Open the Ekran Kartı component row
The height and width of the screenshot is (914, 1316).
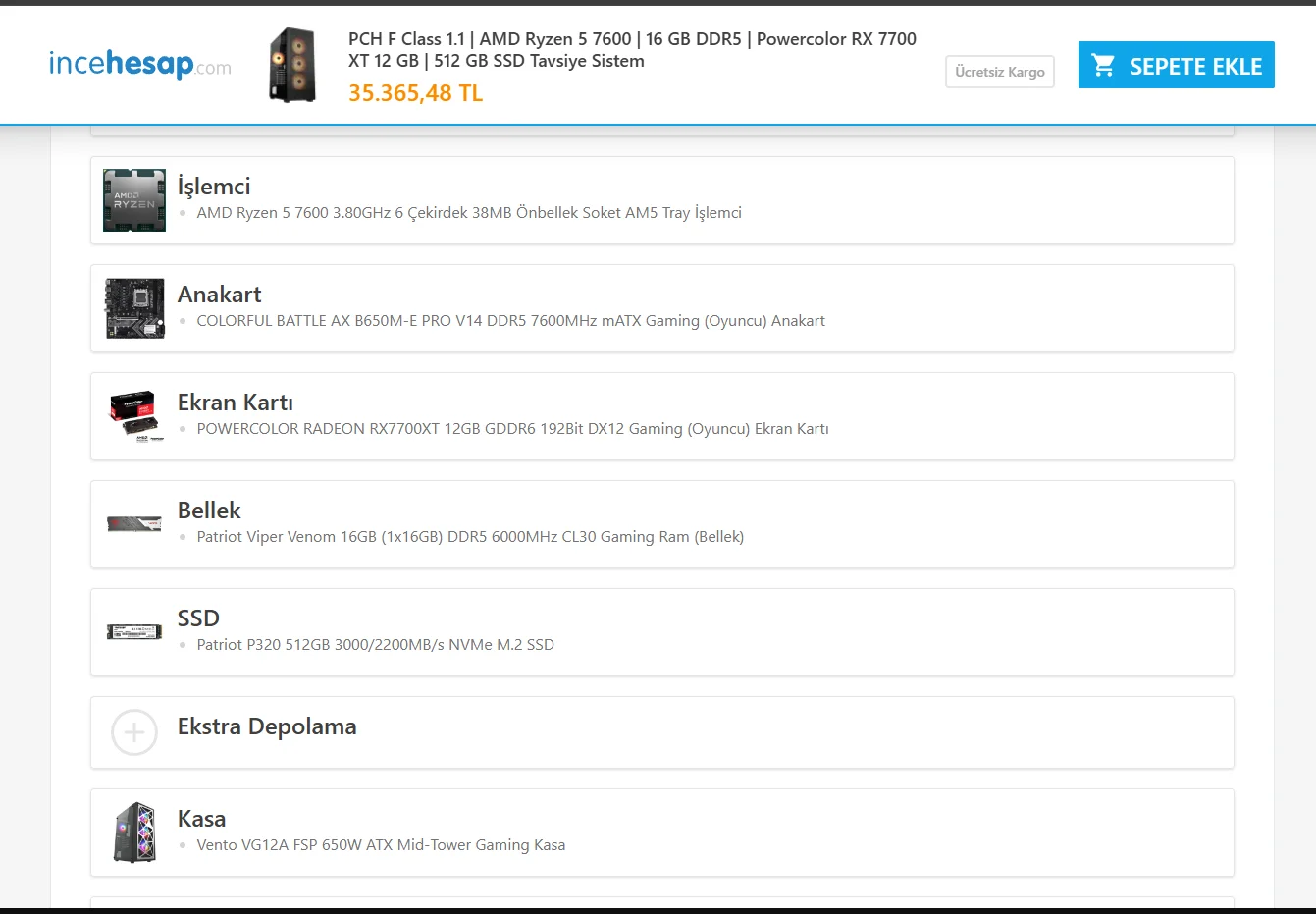point(236,403)
